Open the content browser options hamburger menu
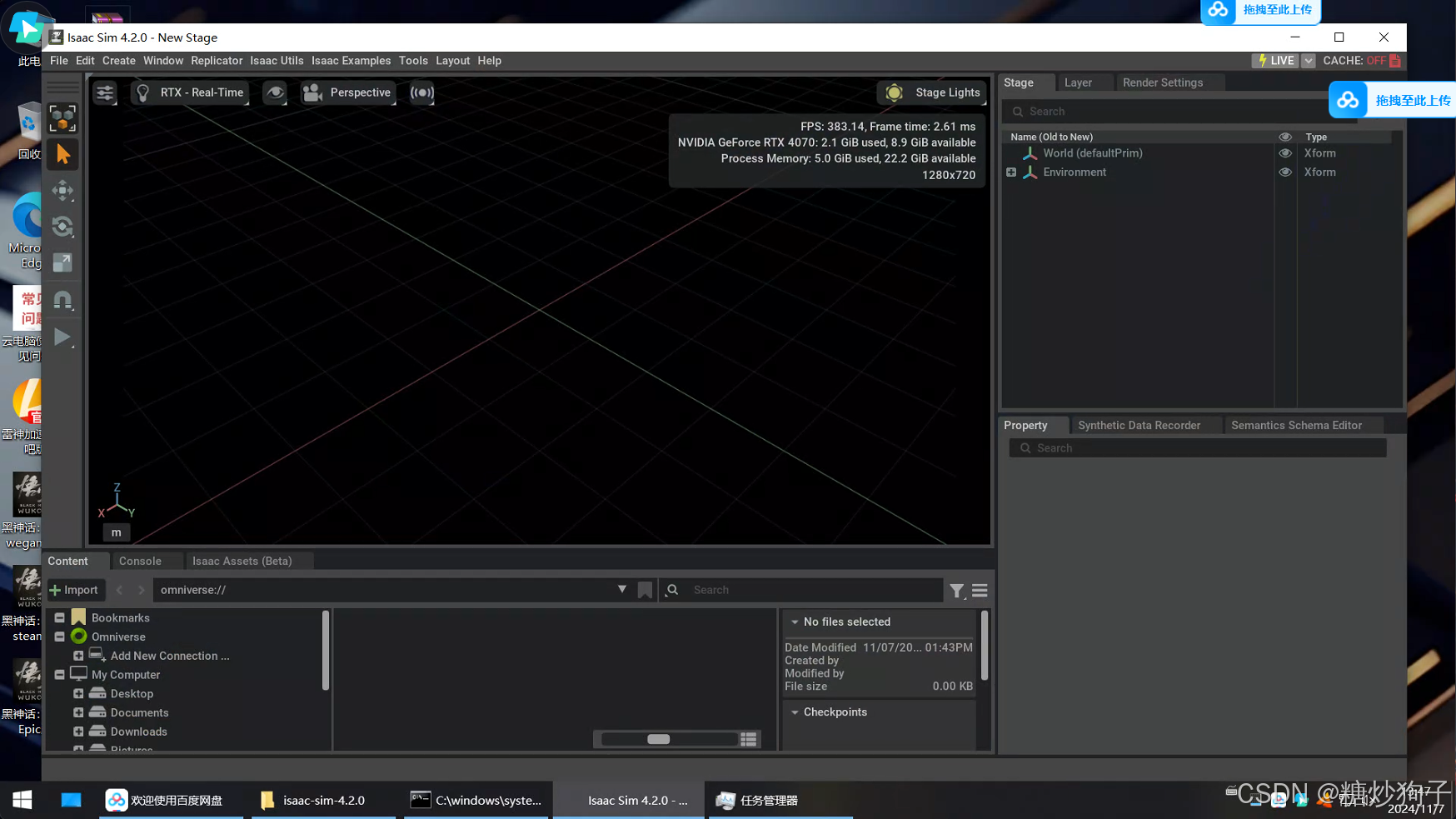Image resolution: width=1456 pixels, height=819 pixels. [980, 591]
